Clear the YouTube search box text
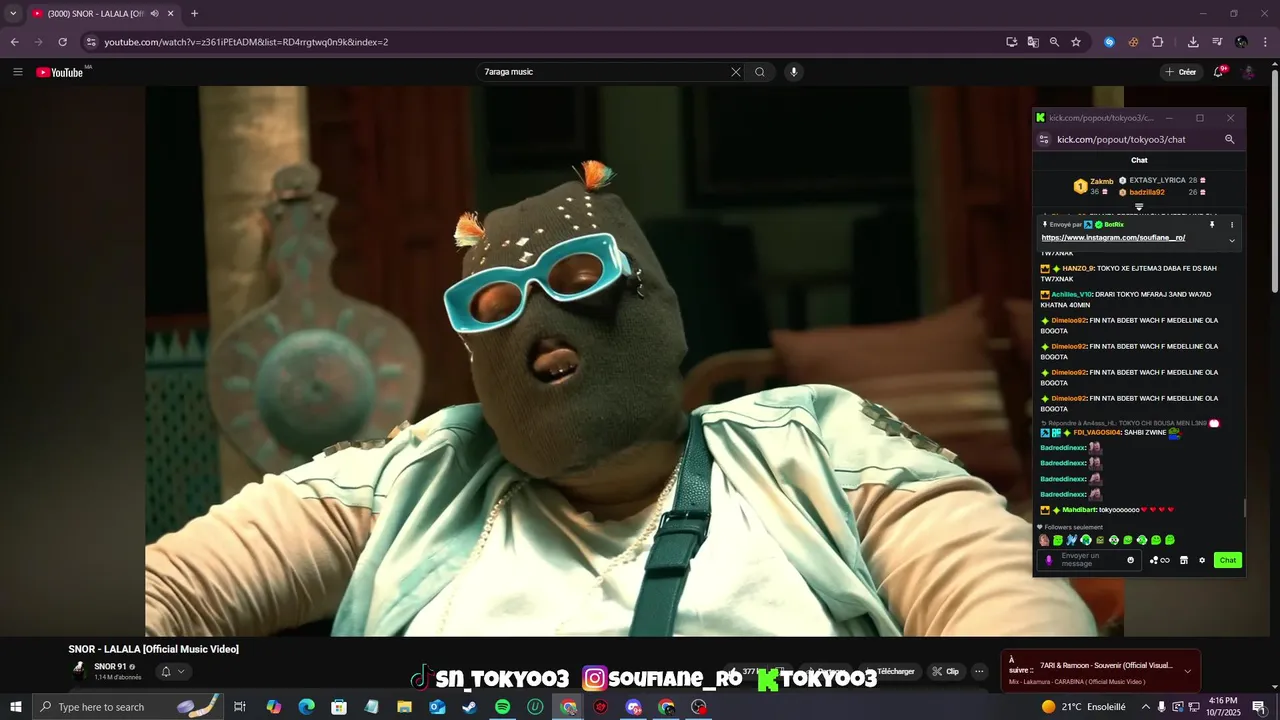1280x720 pixels. (x=736, y=72)
